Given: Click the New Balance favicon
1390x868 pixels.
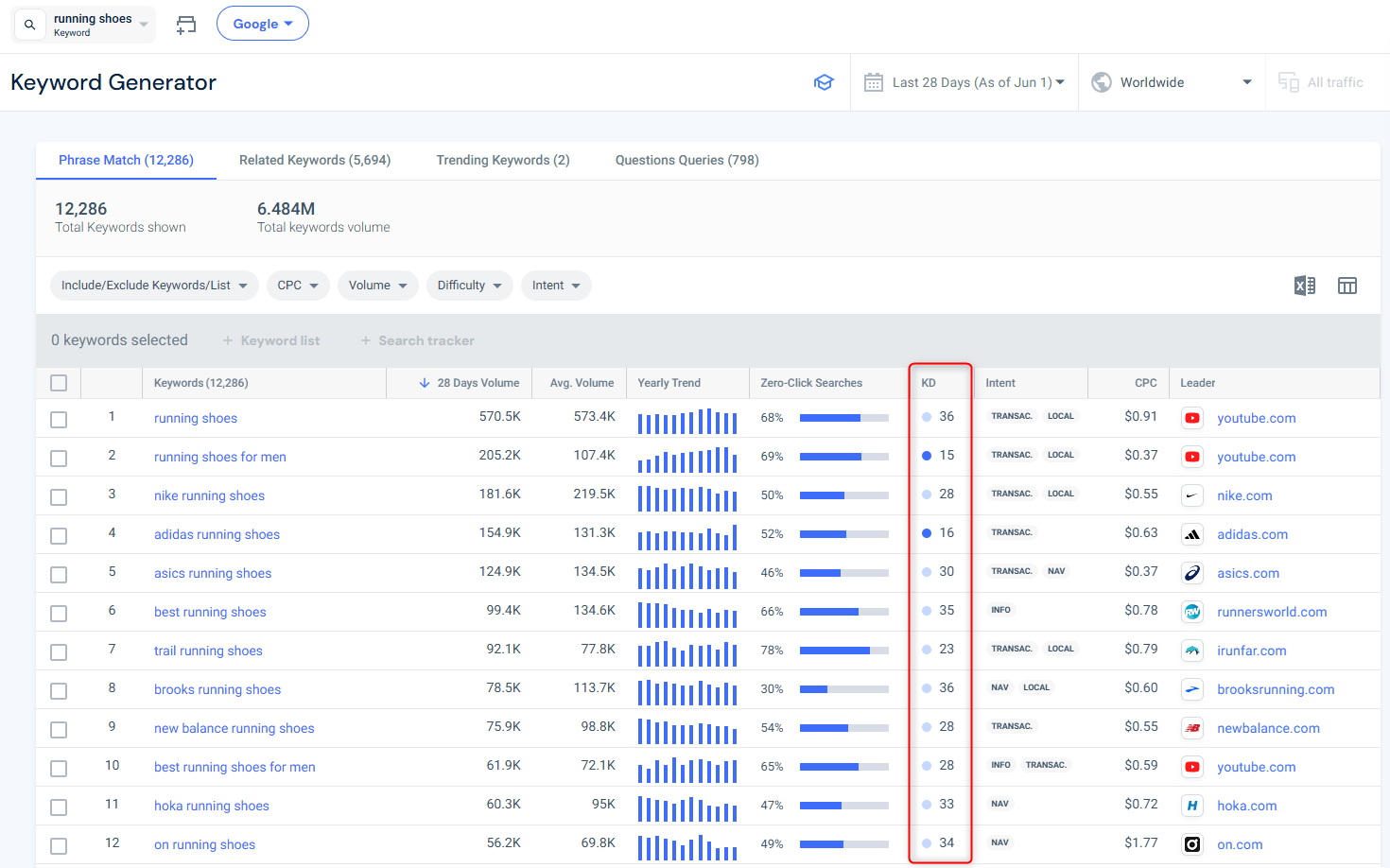Looking at the screenshot, I should [1192, 728].
